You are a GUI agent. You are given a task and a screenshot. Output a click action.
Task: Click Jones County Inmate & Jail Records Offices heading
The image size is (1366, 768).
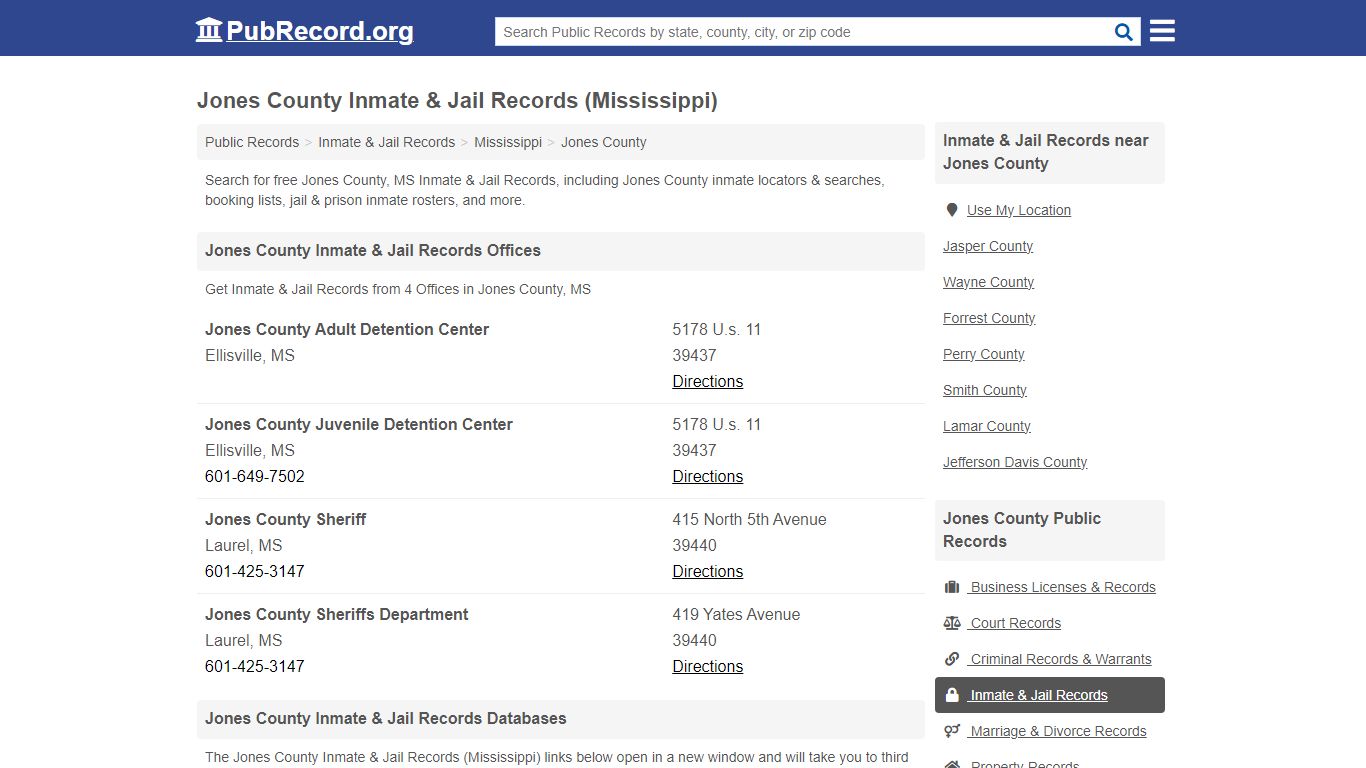pos(373,250)
